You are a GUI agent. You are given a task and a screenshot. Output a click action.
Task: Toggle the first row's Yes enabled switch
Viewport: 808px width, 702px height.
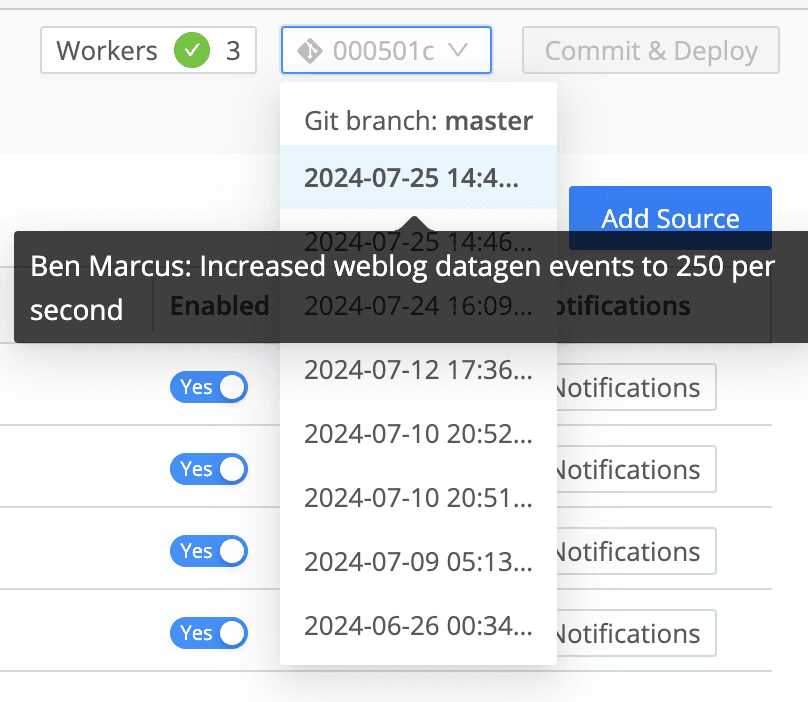pos(209,387)
